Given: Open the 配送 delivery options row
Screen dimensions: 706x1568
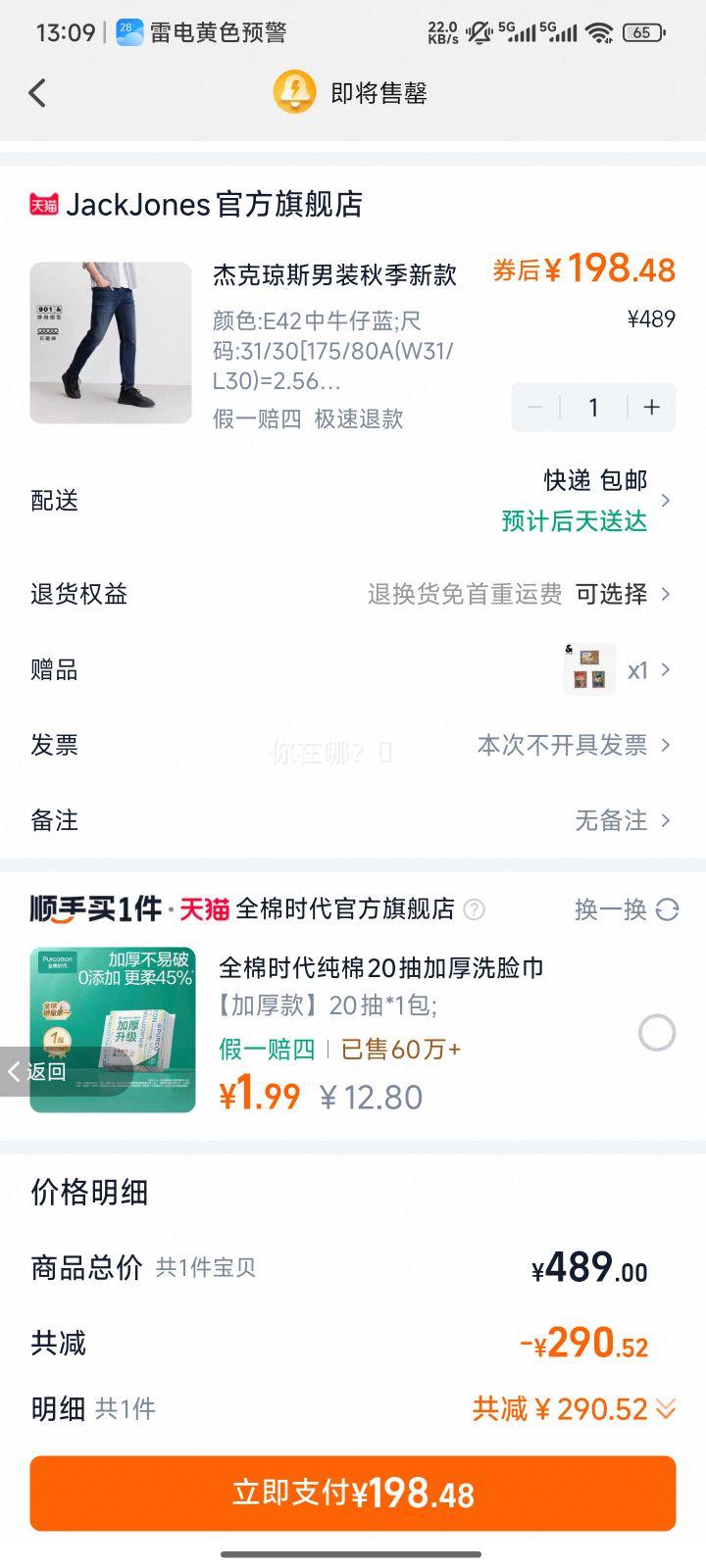Looking at the screenshot, I should tap(353, 501).
